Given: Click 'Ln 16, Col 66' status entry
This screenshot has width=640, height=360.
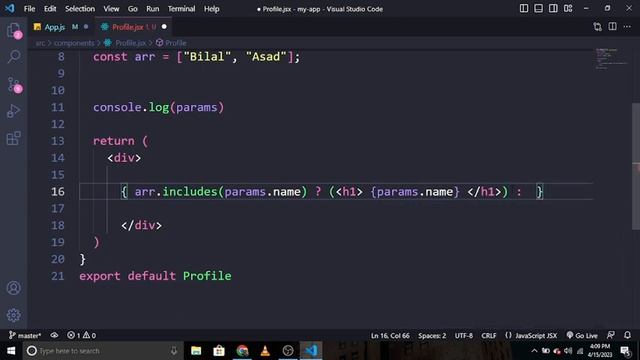Looking at the screenshot, I should pyautogui.click(x=390, y=336).
